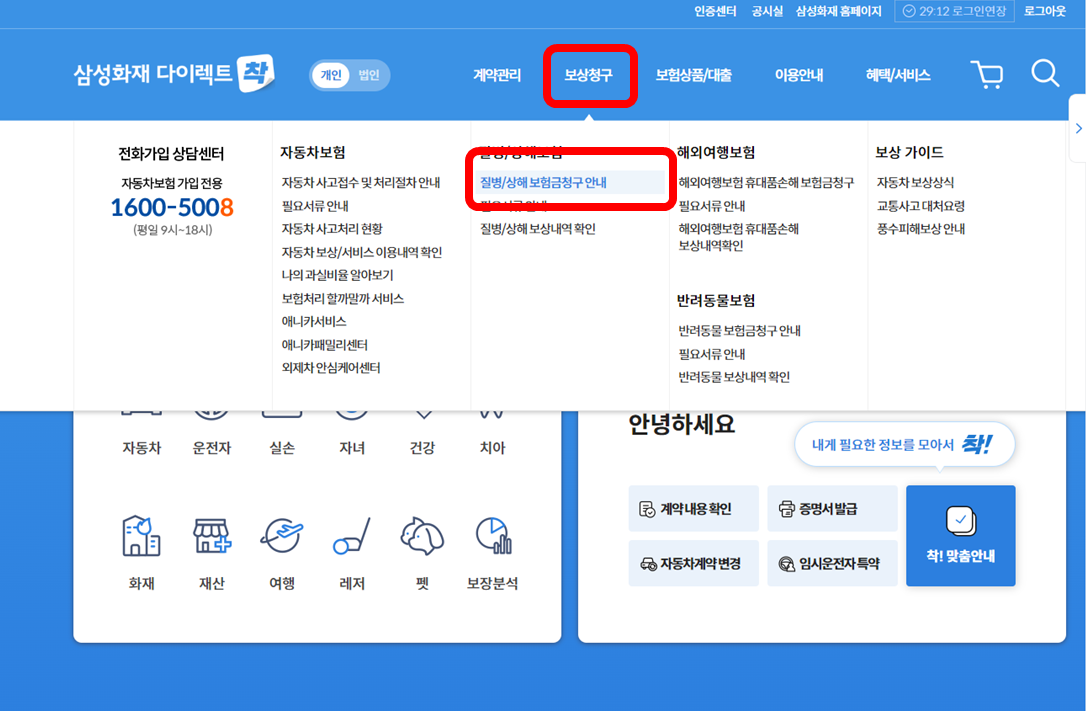Open 보험처리 할까말까 서비스
Viewport: 1086px width, 711px height.
click(342, 298)
